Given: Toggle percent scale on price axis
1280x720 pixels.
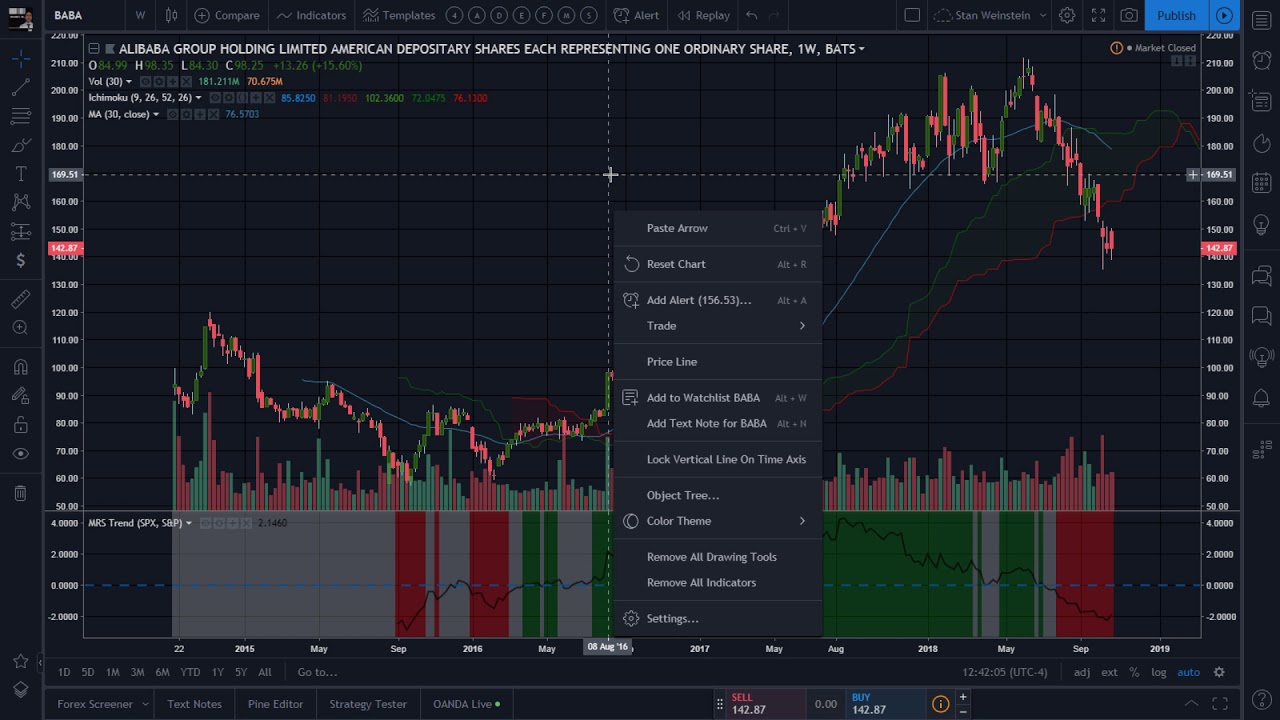Looking at the screenshot, I should point(1134,672).
